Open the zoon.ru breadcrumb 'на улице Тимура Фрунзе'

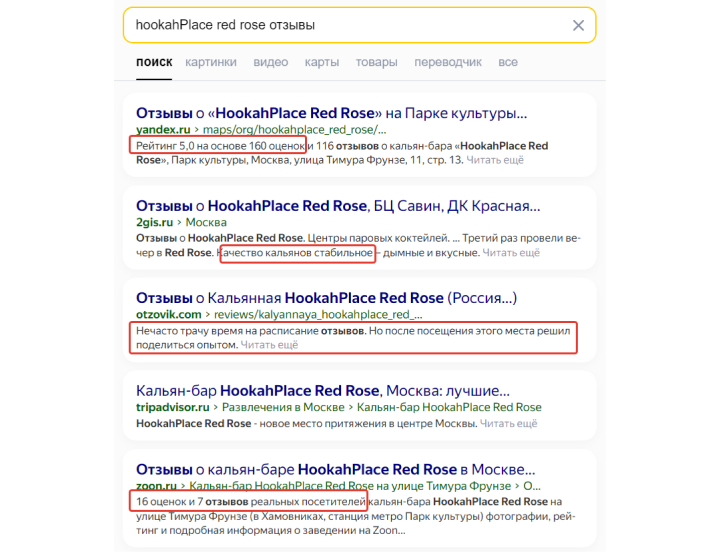pos(350,486)
